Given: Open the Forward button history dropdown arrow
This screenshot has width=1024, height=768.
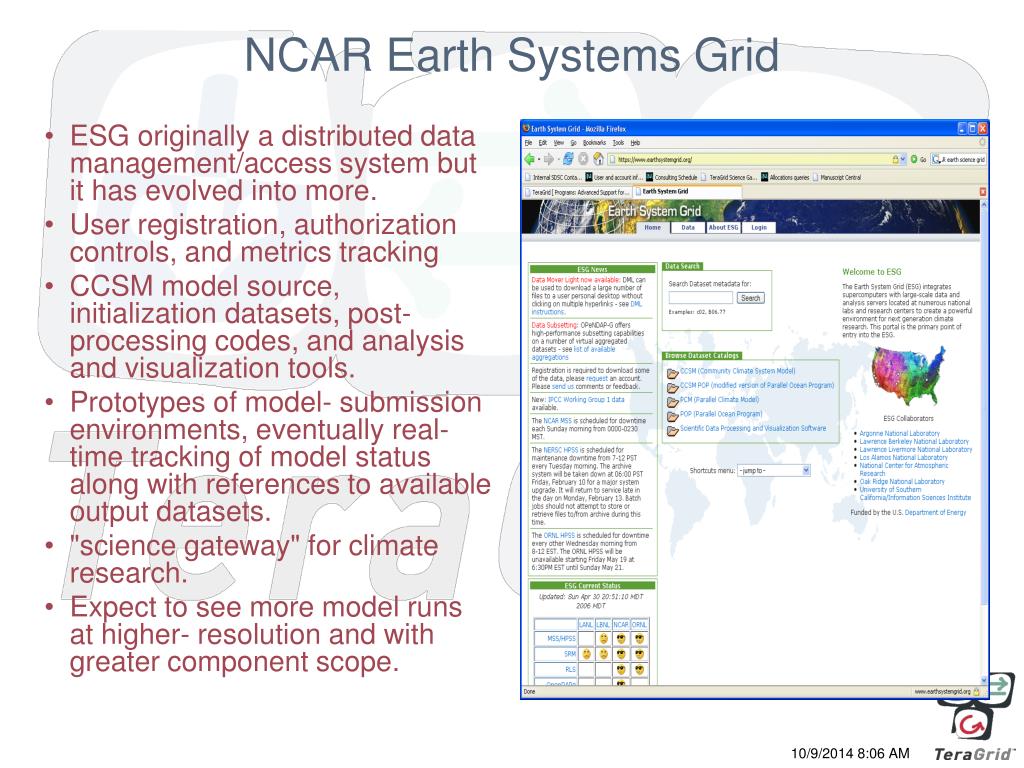Looking at the screenshot, I should tap(557, 159).
